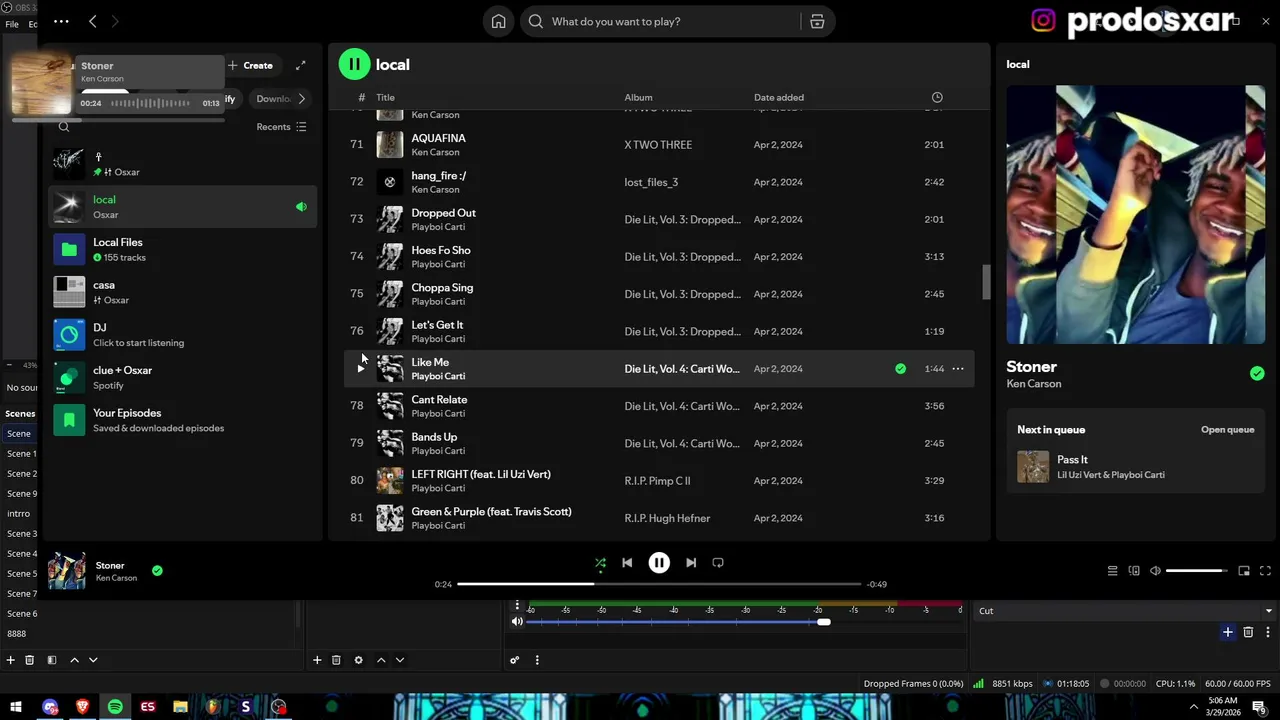Viewport: 1280px width, 720px height.
Task: Move scene down arrow in OBS Scenes
Action: coord(93,660)
